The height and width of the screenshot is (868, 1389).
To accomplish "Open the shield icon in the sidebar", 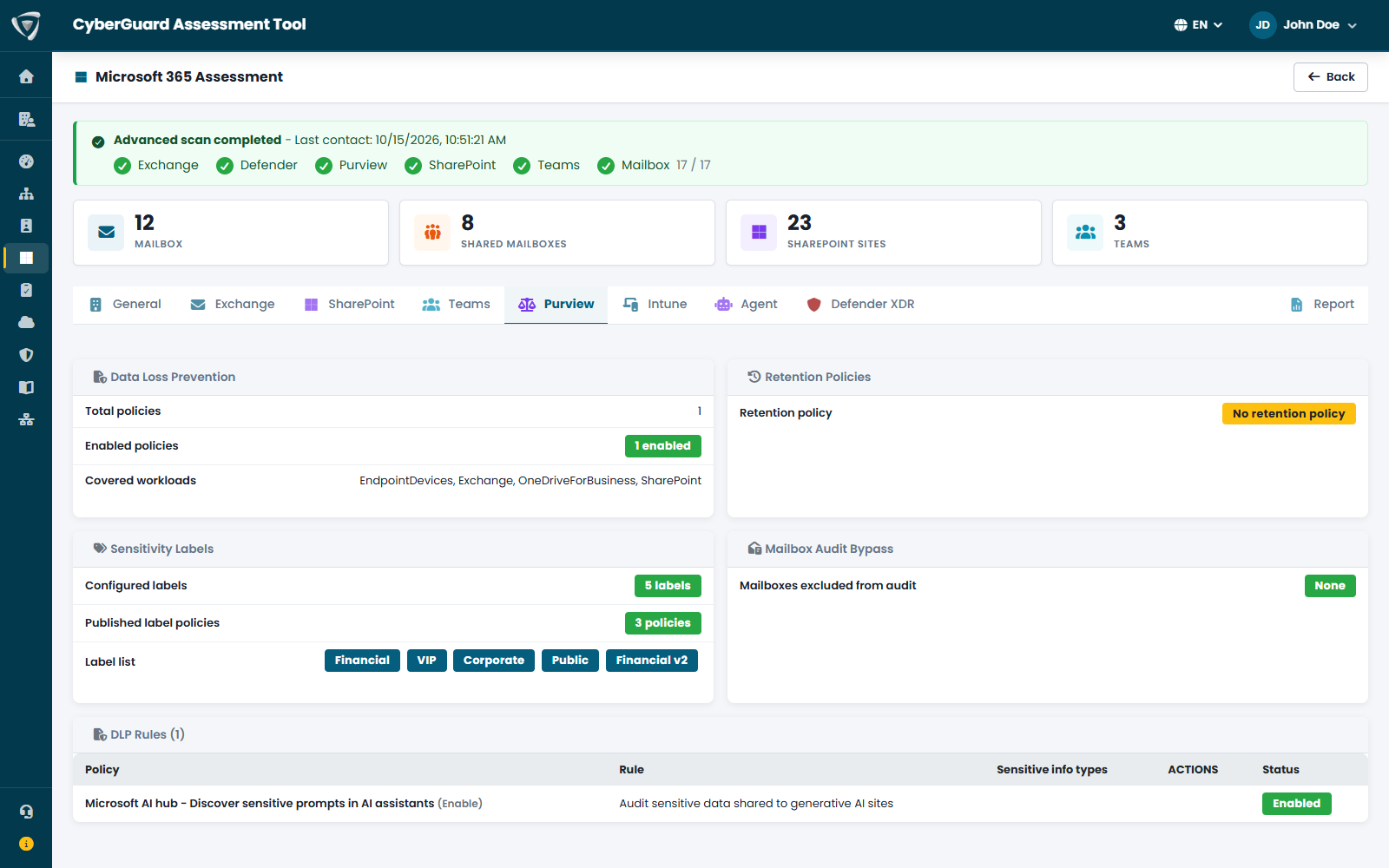I will click(26, 355).
